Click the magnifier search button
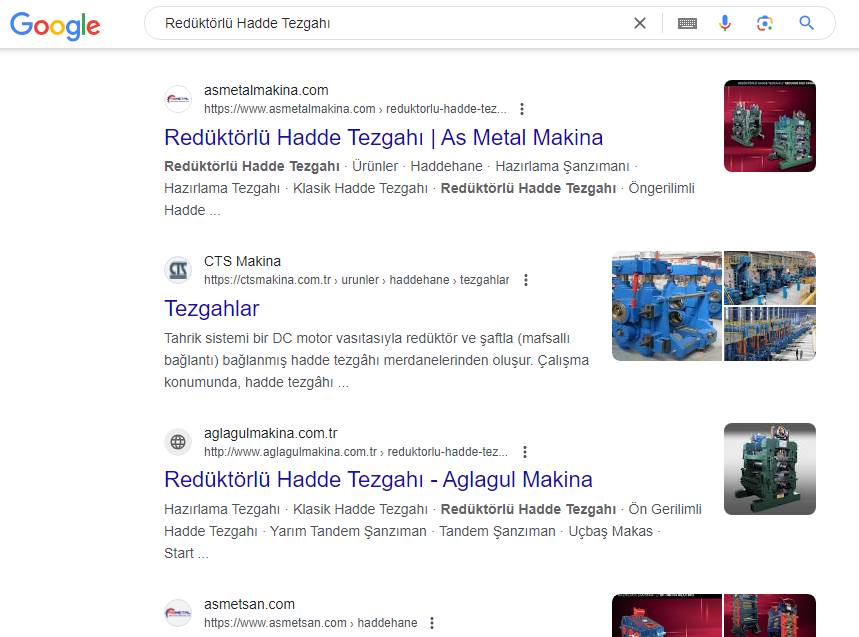Screen dimensions: 859x637 click(807, 23)
